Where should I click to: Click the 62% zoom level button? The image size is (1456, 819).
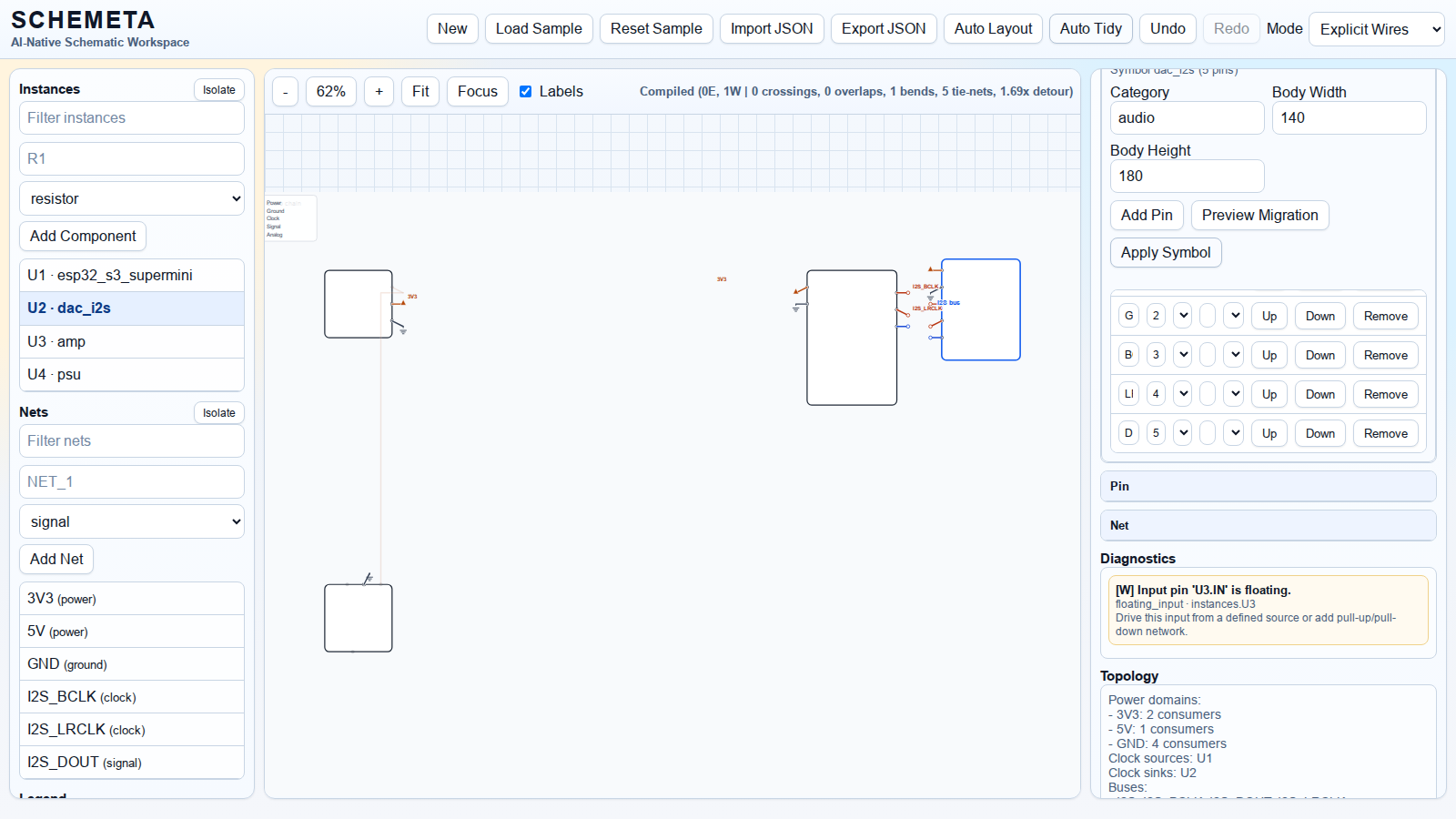coord(330,92)
